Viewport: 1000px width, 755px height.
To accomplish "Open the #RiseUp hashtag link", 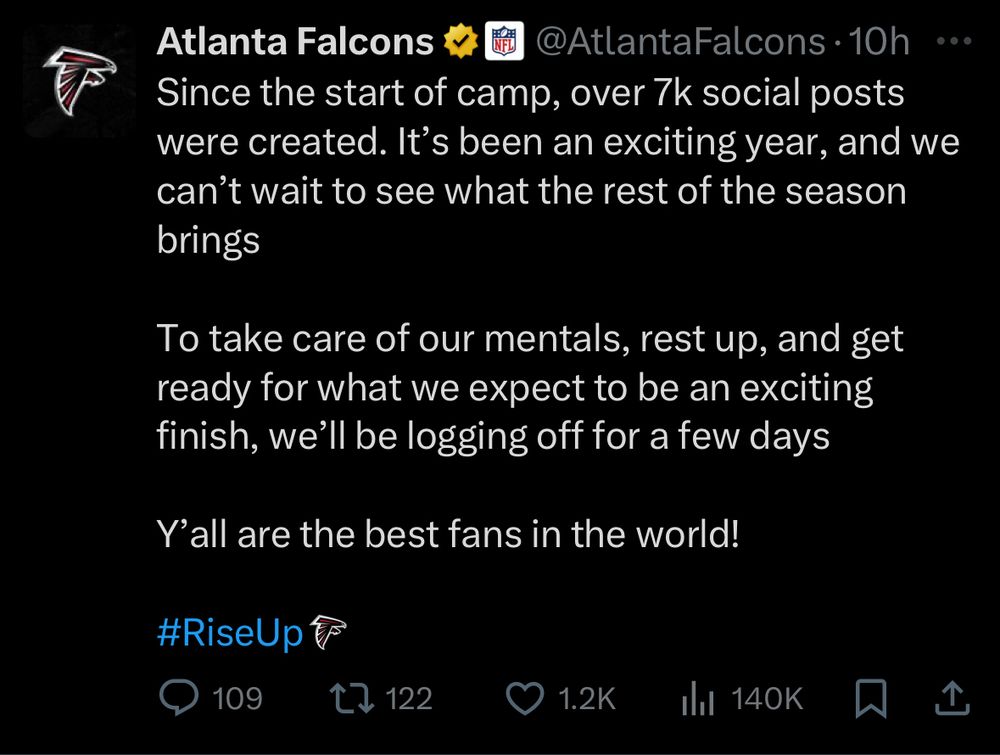I will [230, 632].
